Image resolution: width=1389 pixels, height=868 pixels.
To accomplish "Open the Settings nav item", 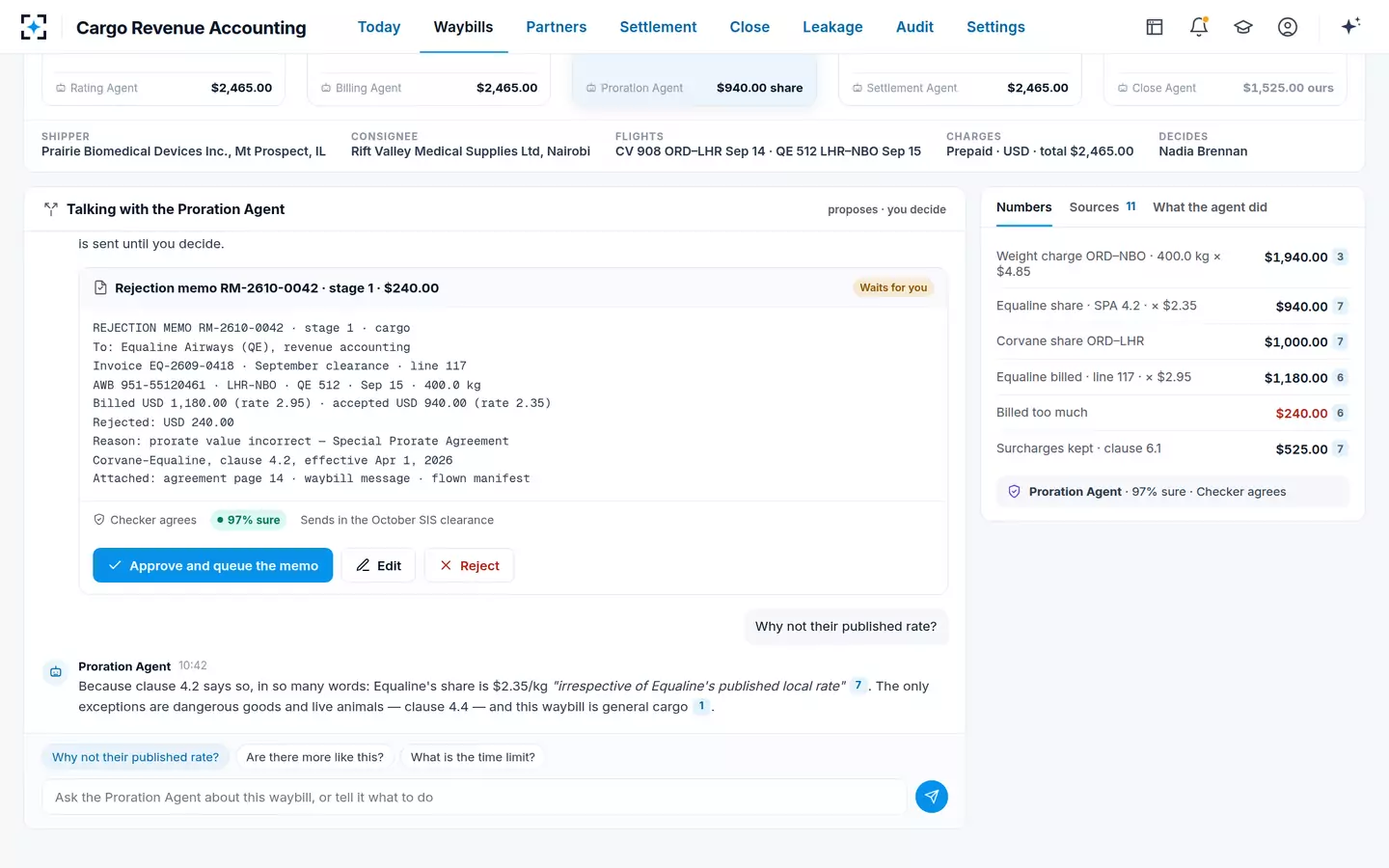I will click(995, 27).
